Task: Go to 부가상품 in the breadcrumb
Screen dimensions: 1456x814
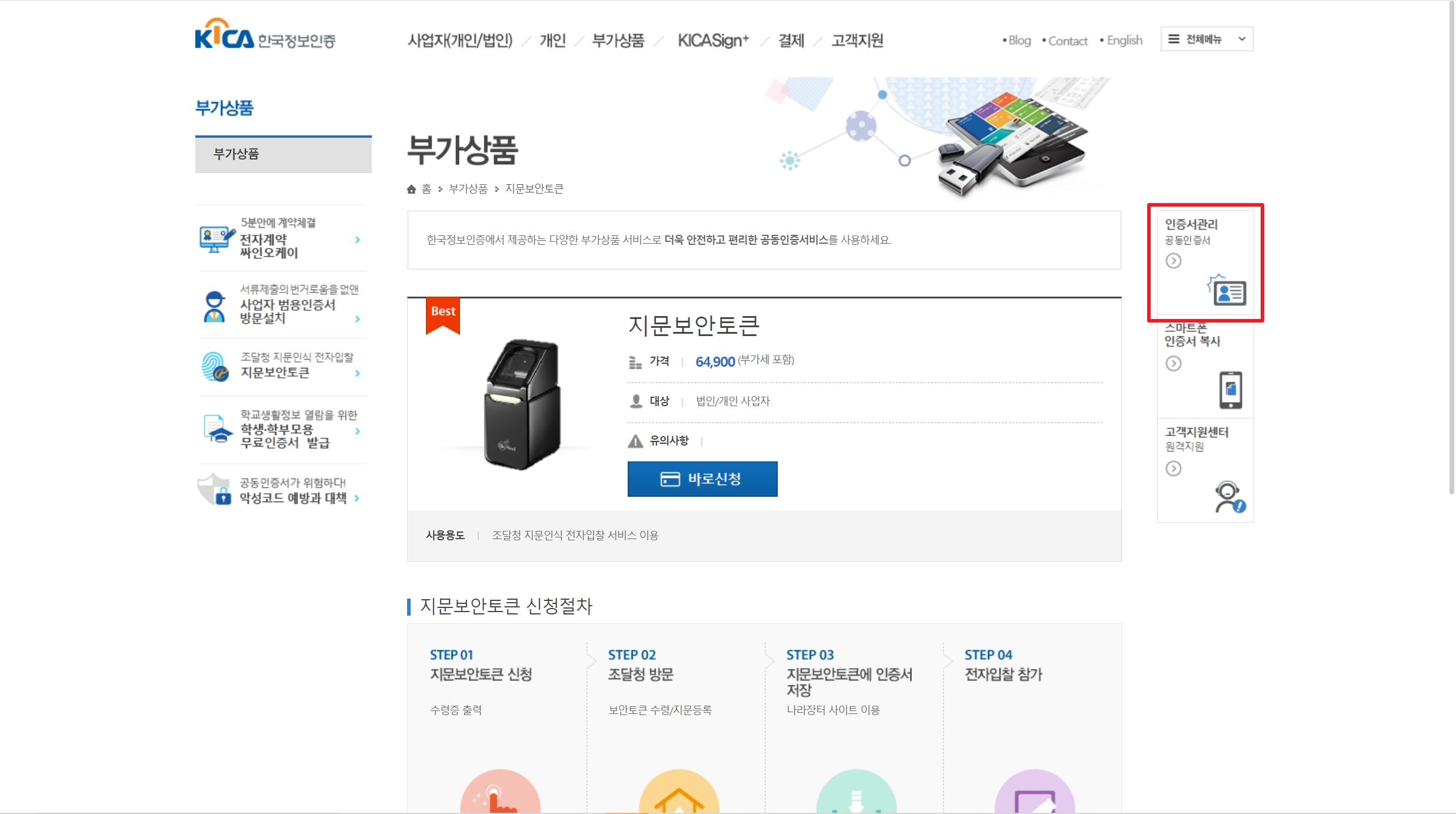Action: pos(468,189)
